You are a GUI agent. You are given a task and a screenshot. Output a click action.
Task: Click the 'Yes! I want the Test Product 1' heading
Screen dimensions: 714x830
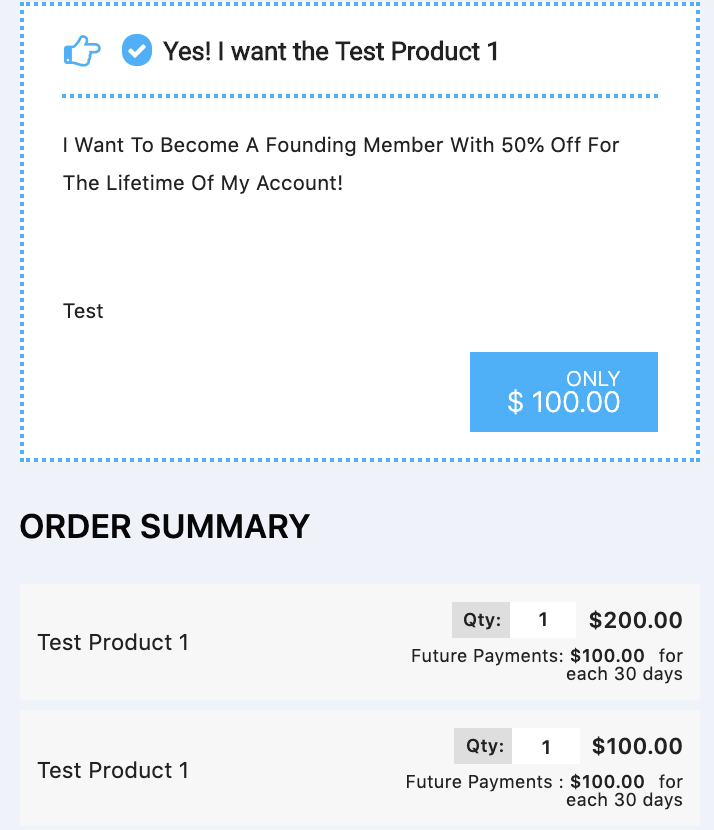(x=330, y=51)
